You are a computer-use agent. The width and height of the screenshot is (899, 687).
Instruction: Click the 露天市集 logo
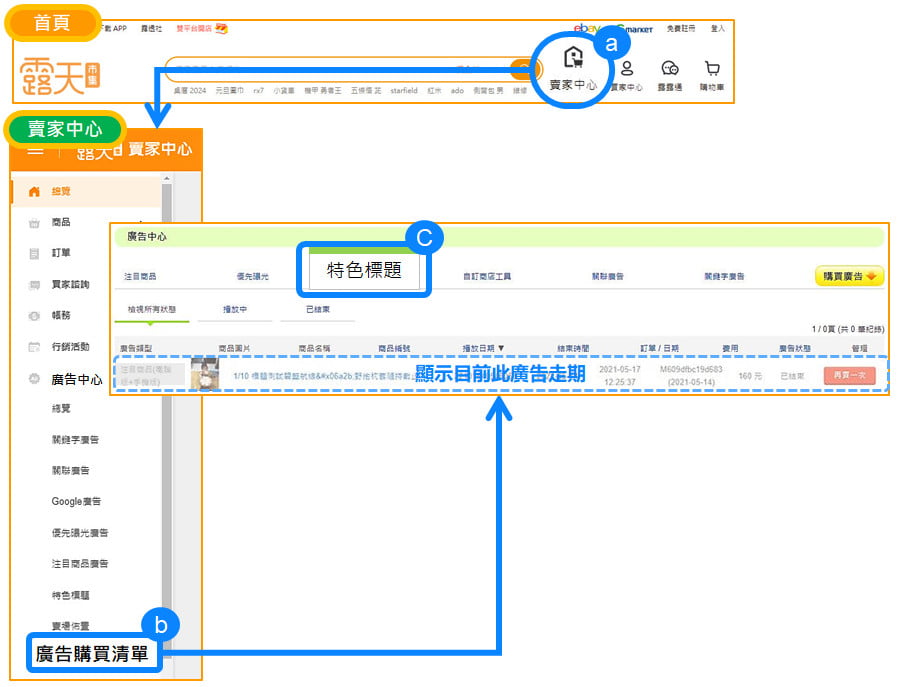pyautogui.click(x=57, y=75)
